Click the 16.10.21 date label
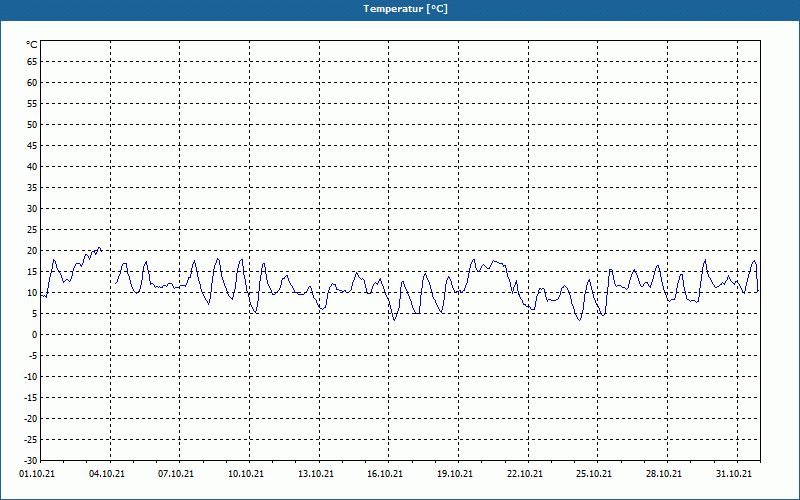Viewport: 800px width, 500px height. click(x=385, y=474)
